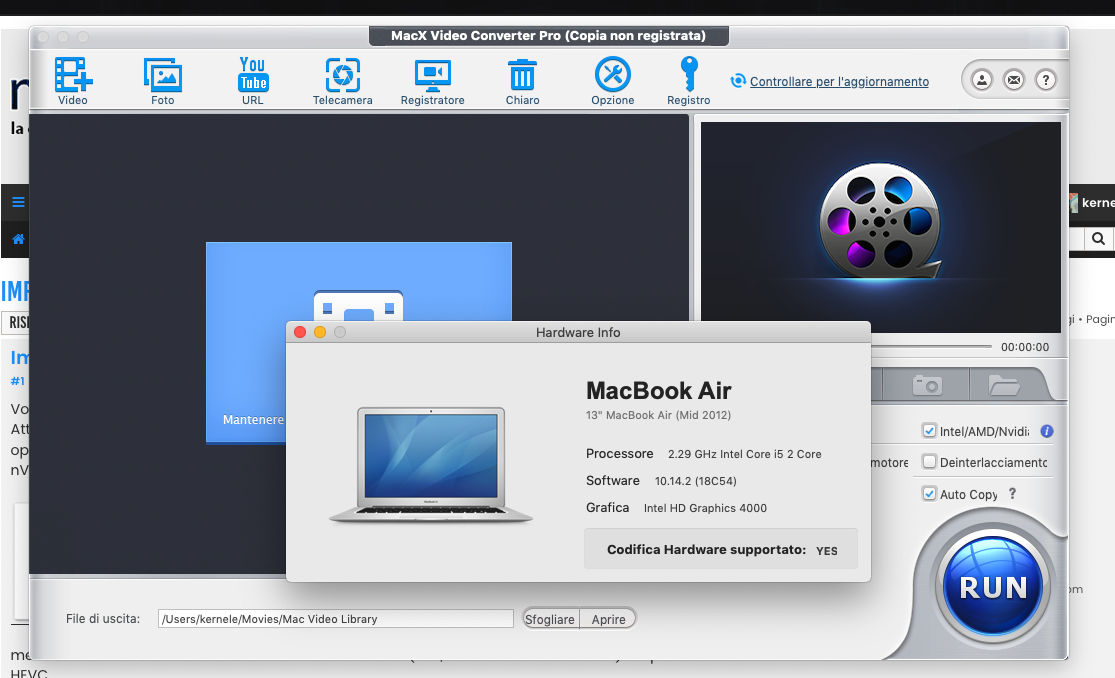
Task: Click the blue home icon in browser
Action: pos(18,239)
